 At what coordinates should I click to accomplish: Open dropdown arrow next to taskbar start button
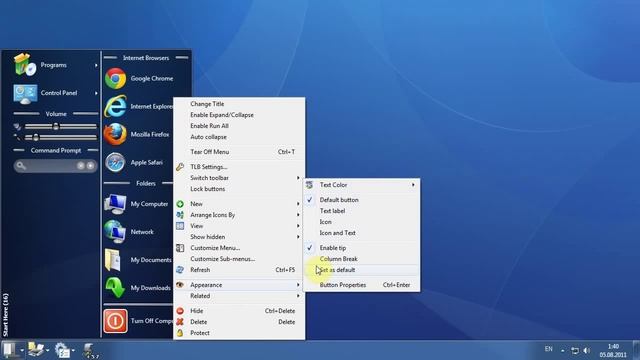click(22, 351)
